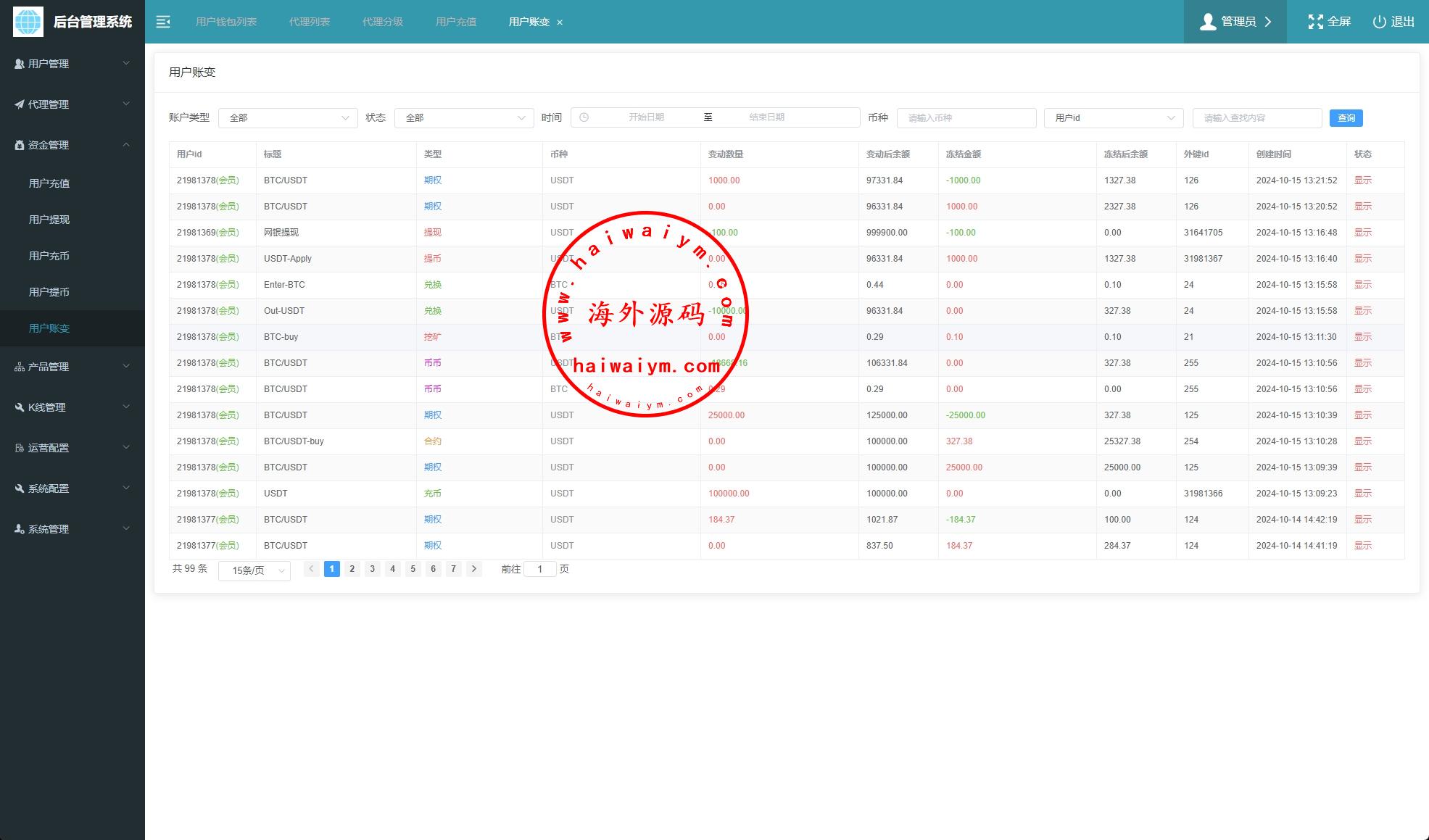The height and width of the screenshot is (840, 1429).
Task: Click 显示 link in first table row
Action: (1363, 180)
